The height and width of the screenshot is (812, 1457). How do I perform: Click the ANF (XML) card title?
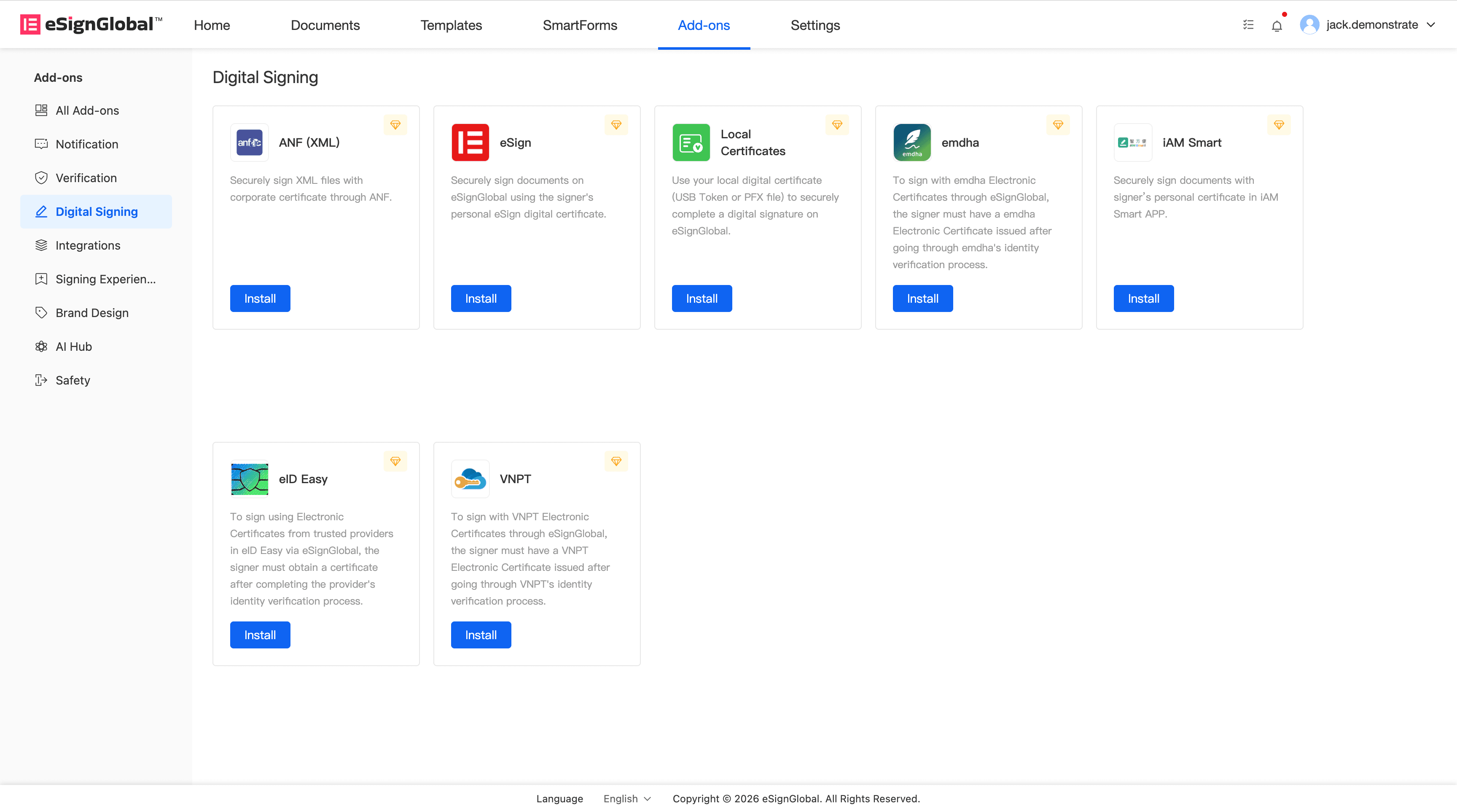[309, 143]
